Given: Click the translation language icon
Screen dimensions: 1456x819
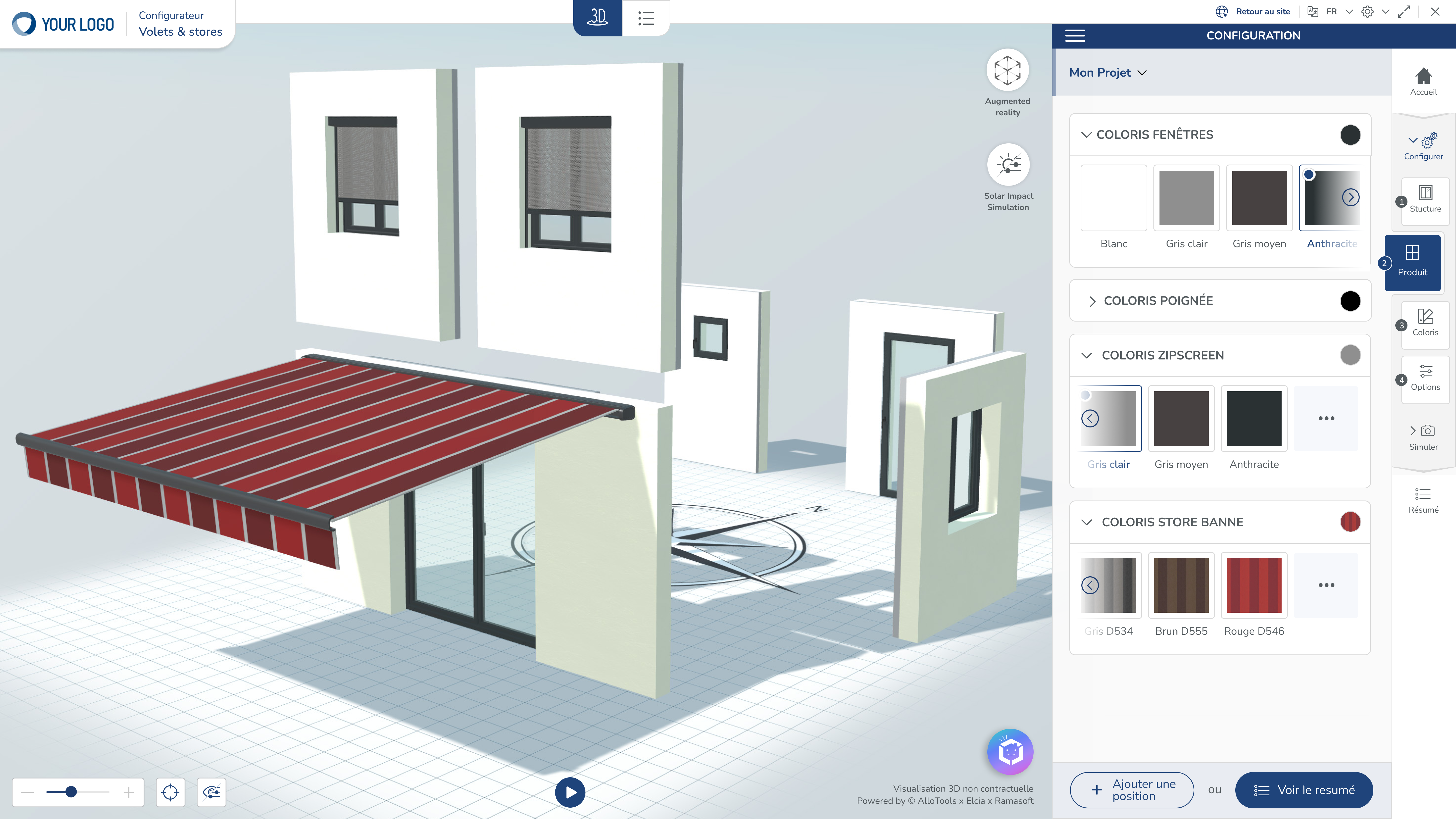Looking at the screenshot, I should tap(1312, 11).
